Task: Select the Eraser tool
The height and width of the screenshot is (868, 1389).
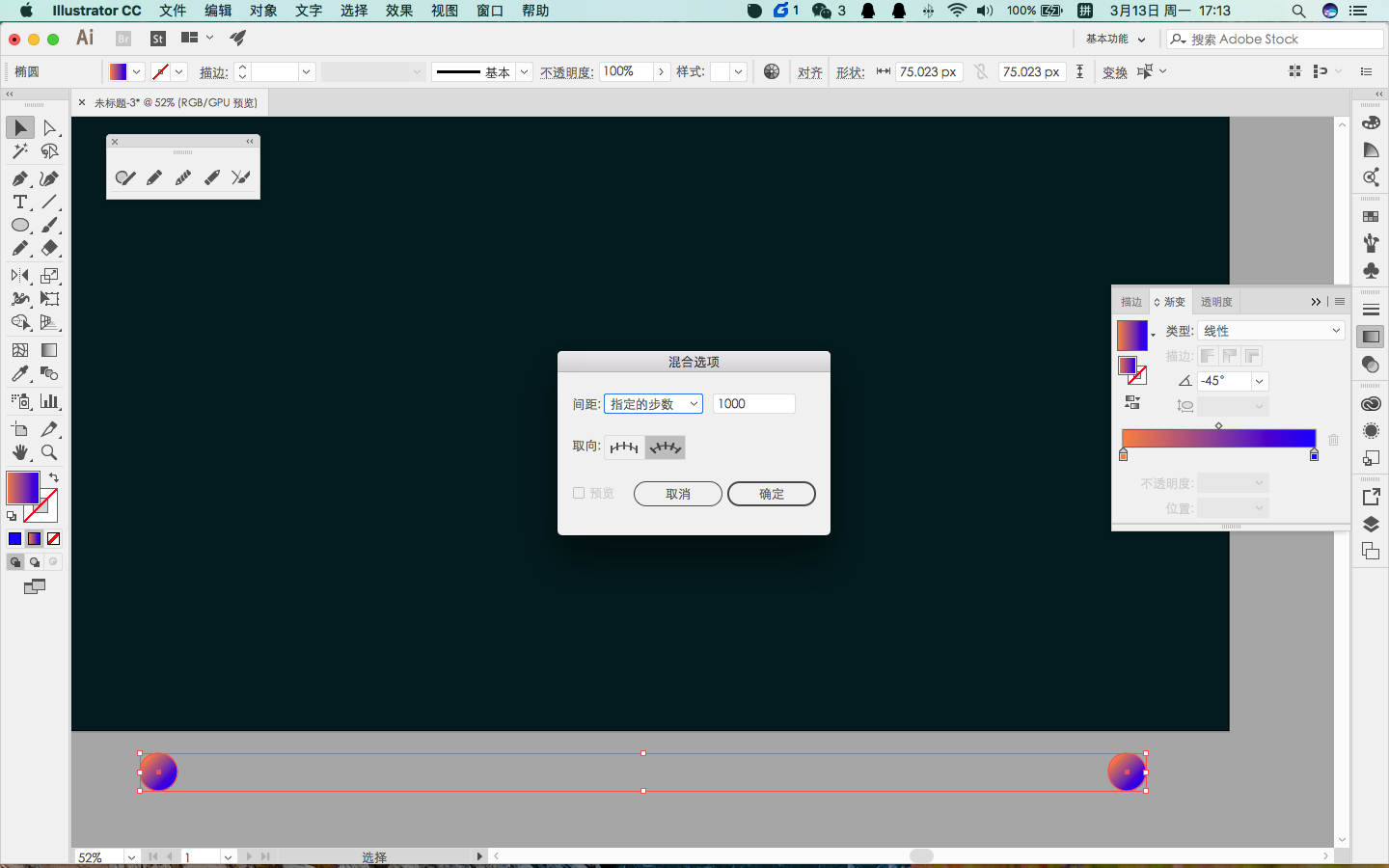Action: coord(49,248)
